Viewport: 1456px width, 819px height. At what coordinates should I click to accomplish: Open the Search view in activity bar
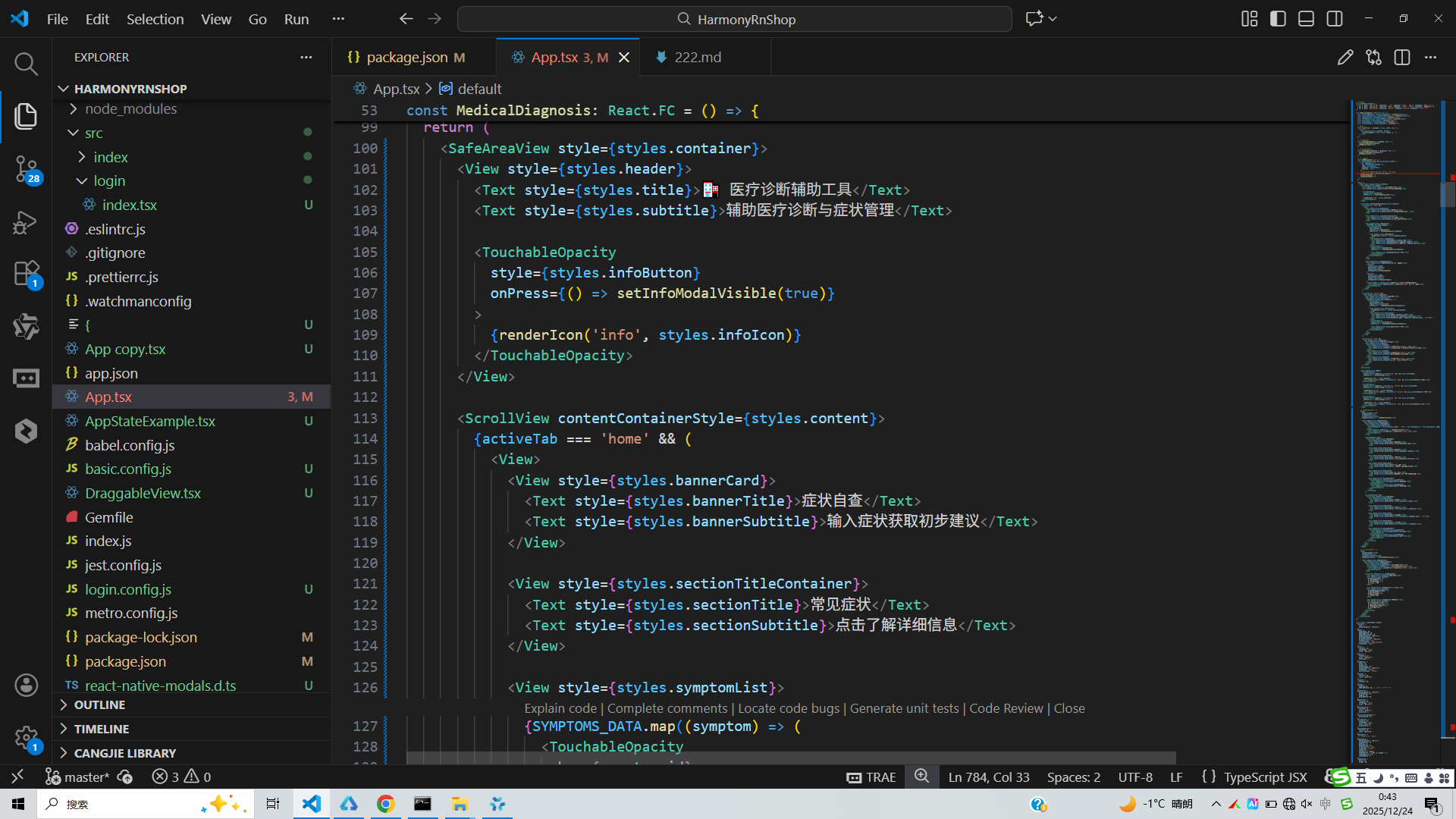click(26, 64)
